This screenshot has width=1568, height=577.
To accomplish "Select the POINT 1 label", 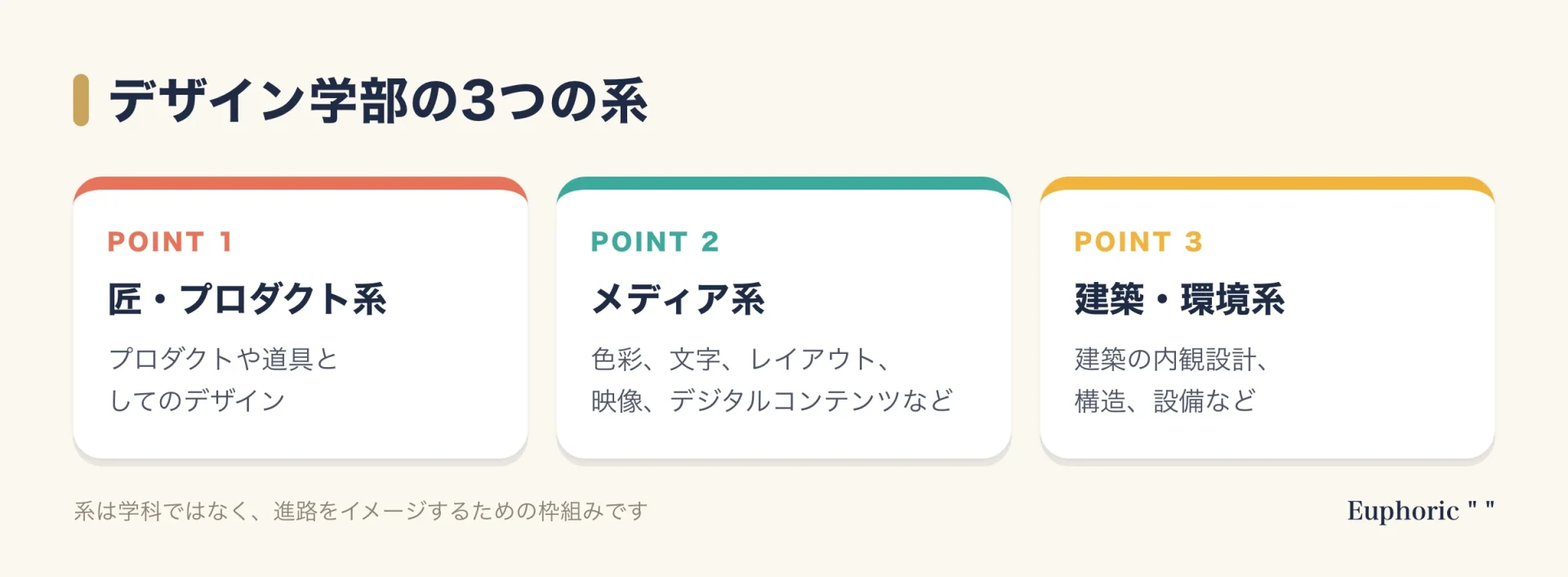I will [170, 242].
